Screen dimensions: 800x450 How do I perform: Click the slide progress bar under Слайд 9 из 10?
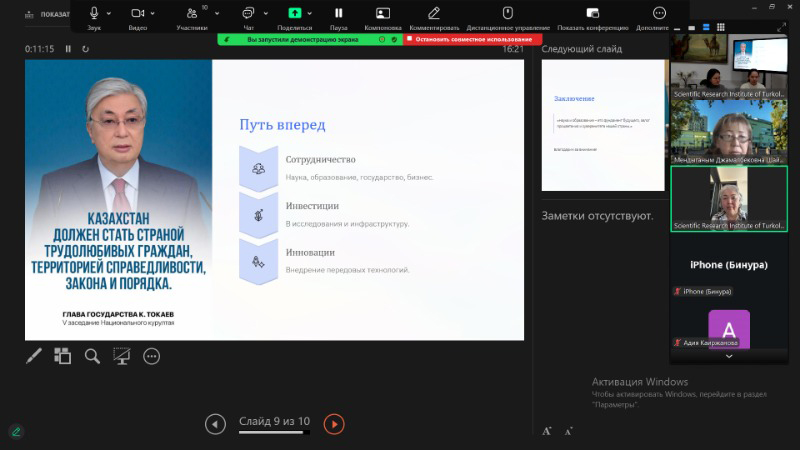coord(274,433)
